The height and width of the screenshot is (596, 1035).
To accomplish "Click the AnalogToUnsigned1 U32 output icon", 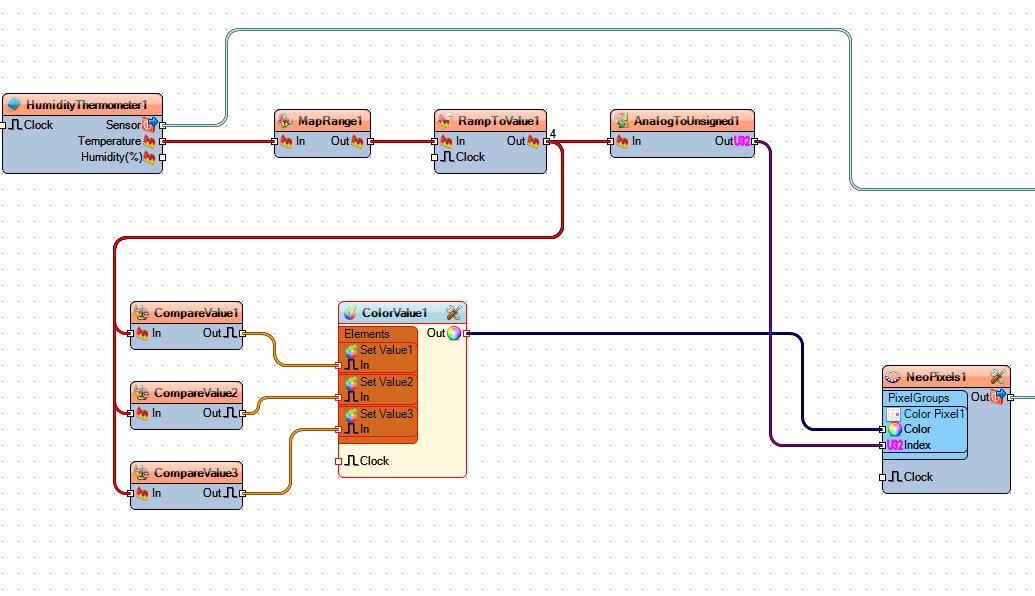I will tap(742, 141).
